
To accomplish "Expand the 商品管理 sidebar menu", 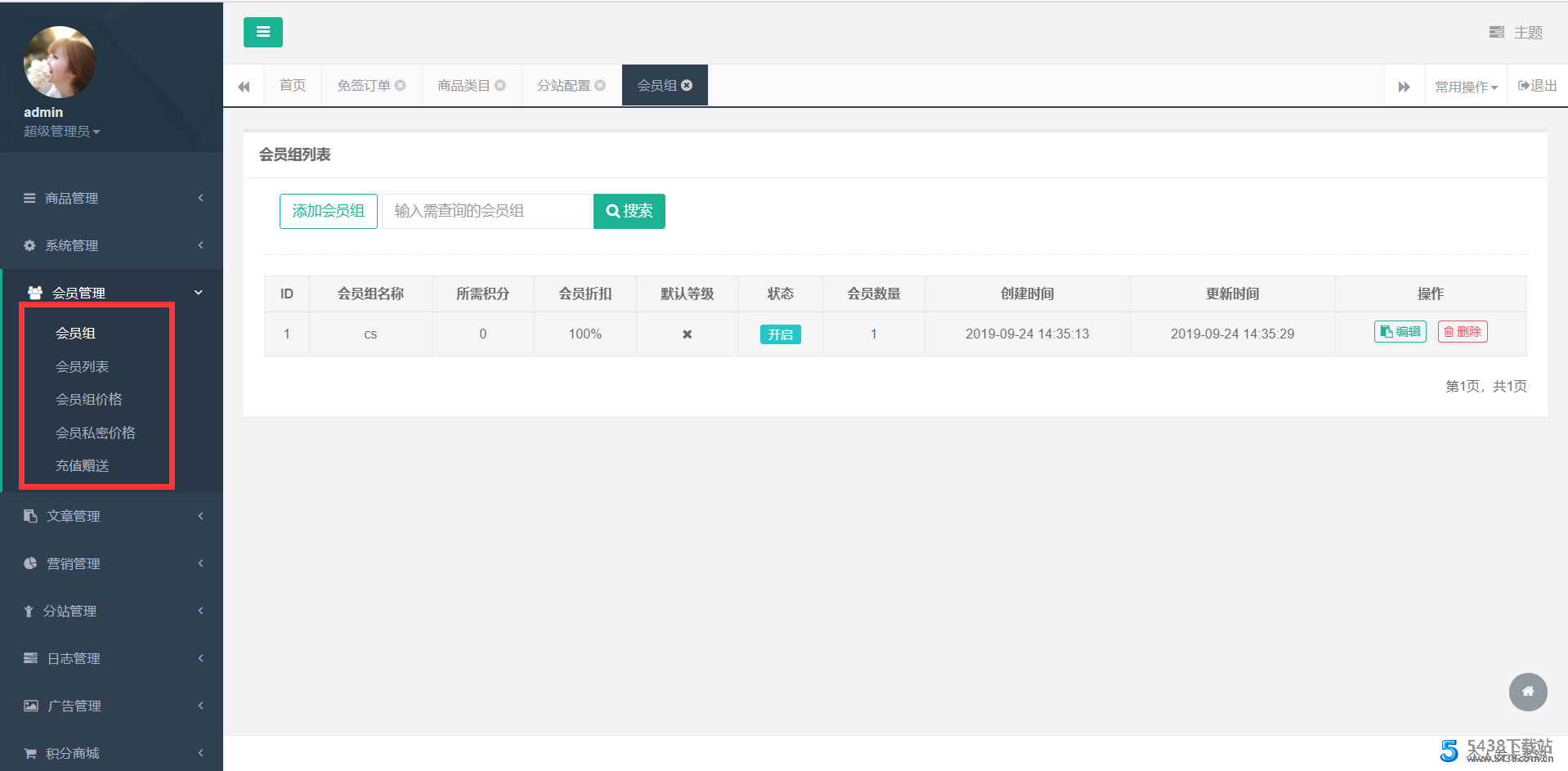I will [111, 199].
